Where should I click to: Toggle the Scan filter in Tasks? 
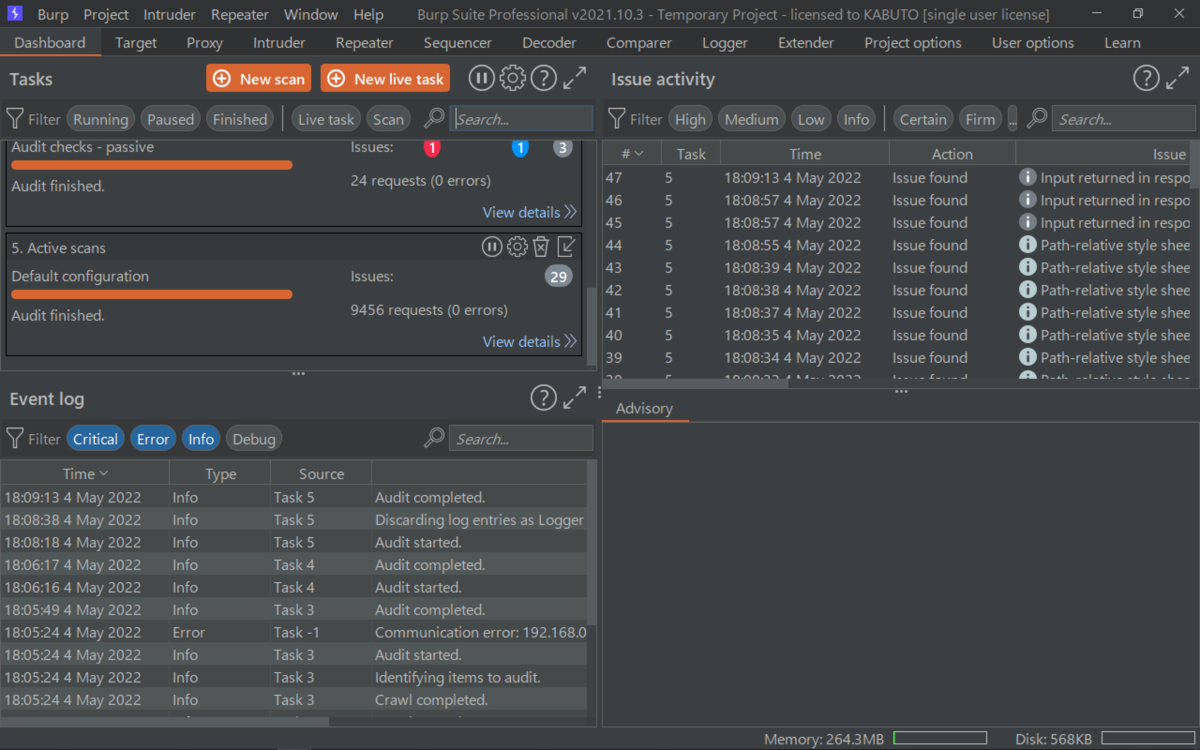point(388,119)
